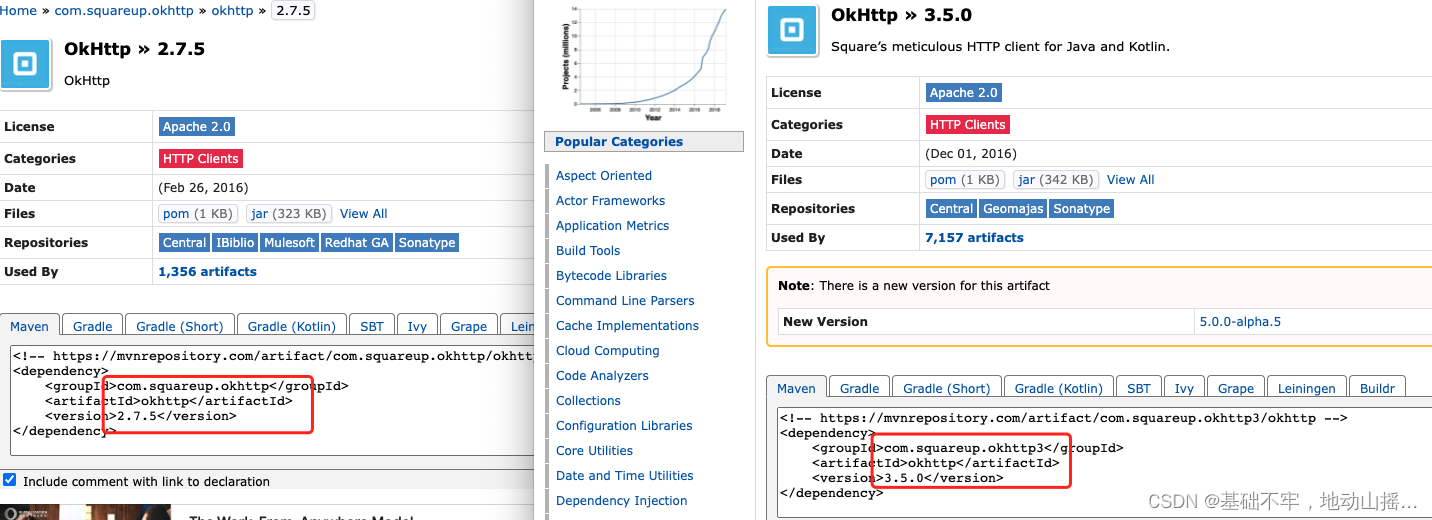Select Gradle (Short) tab in 3.5.0 page
The width and height of the screenshot is (1432, 520).
(947, 388)
